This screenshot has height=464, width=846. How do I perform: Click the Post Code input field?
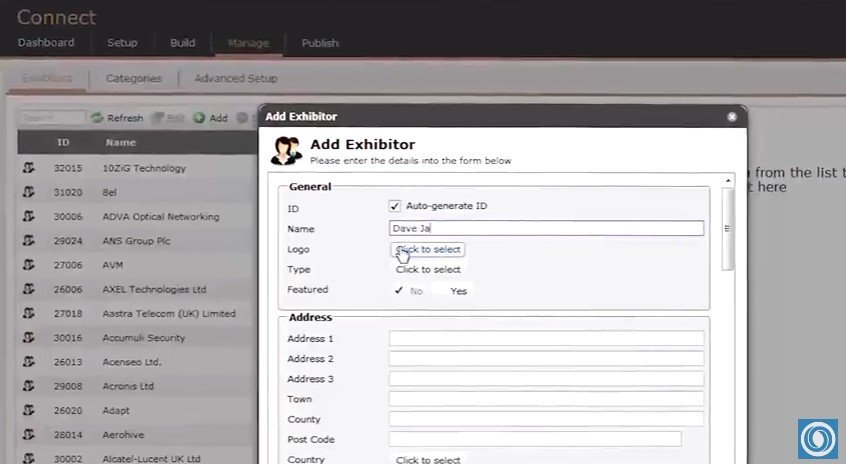535,439
